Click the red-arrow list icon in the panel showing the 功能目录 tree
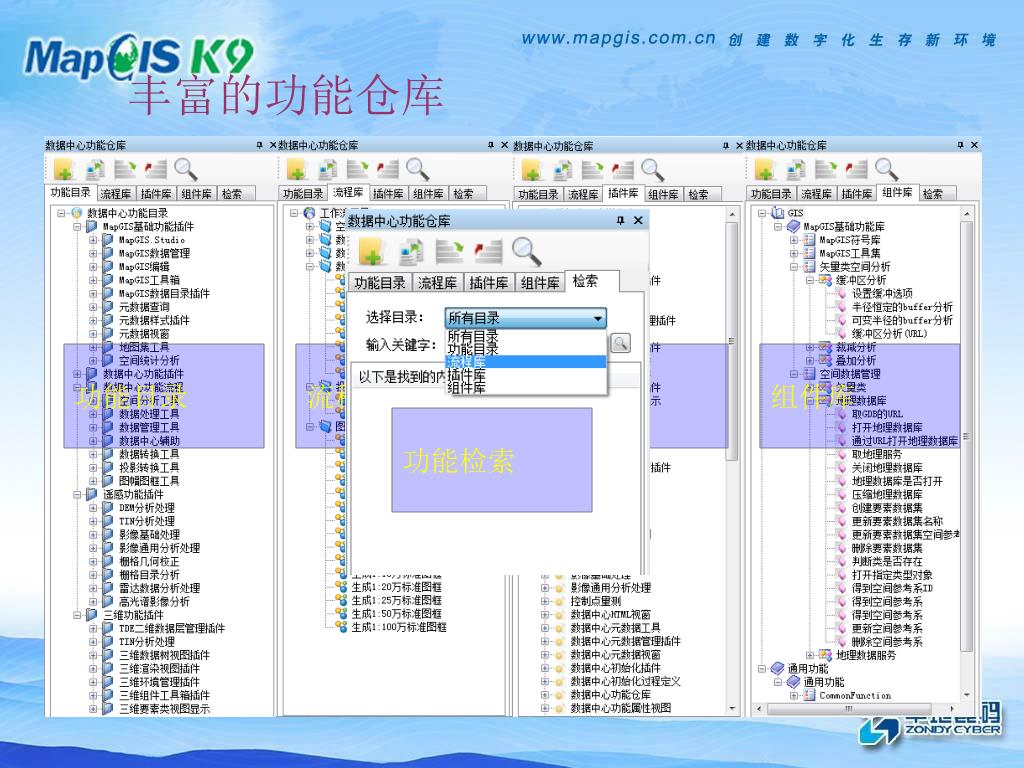Image resolution: width=1024 pixels, height=768 pixels. (155, 170)
